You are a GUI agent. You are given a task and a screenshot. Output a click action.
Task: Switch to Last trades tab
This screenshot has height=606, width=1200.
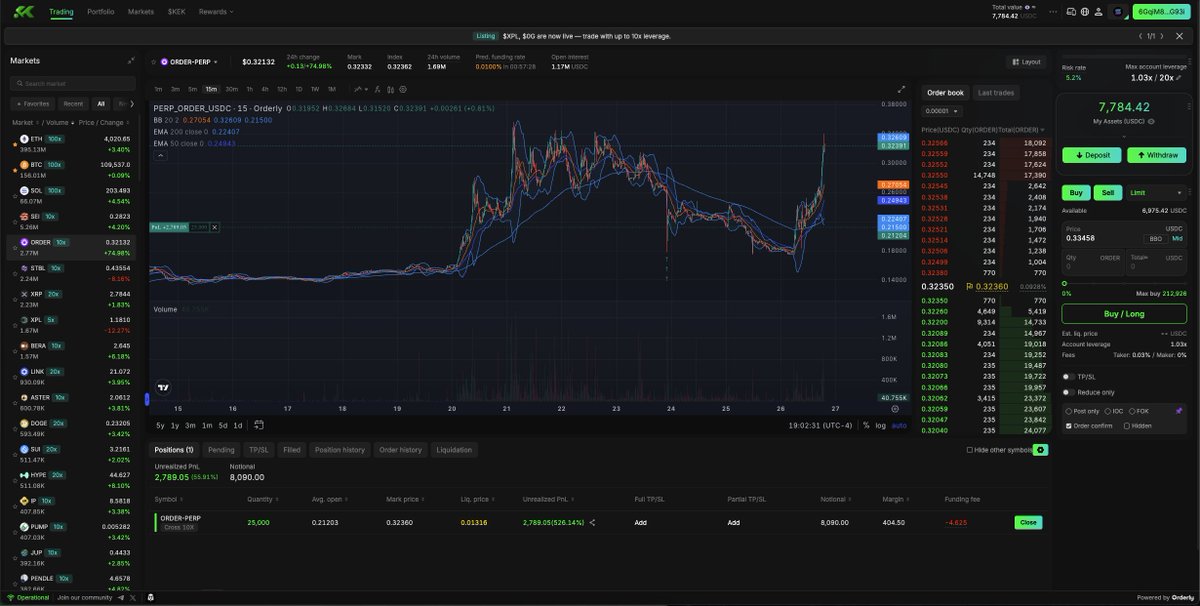tap(995, 93)
